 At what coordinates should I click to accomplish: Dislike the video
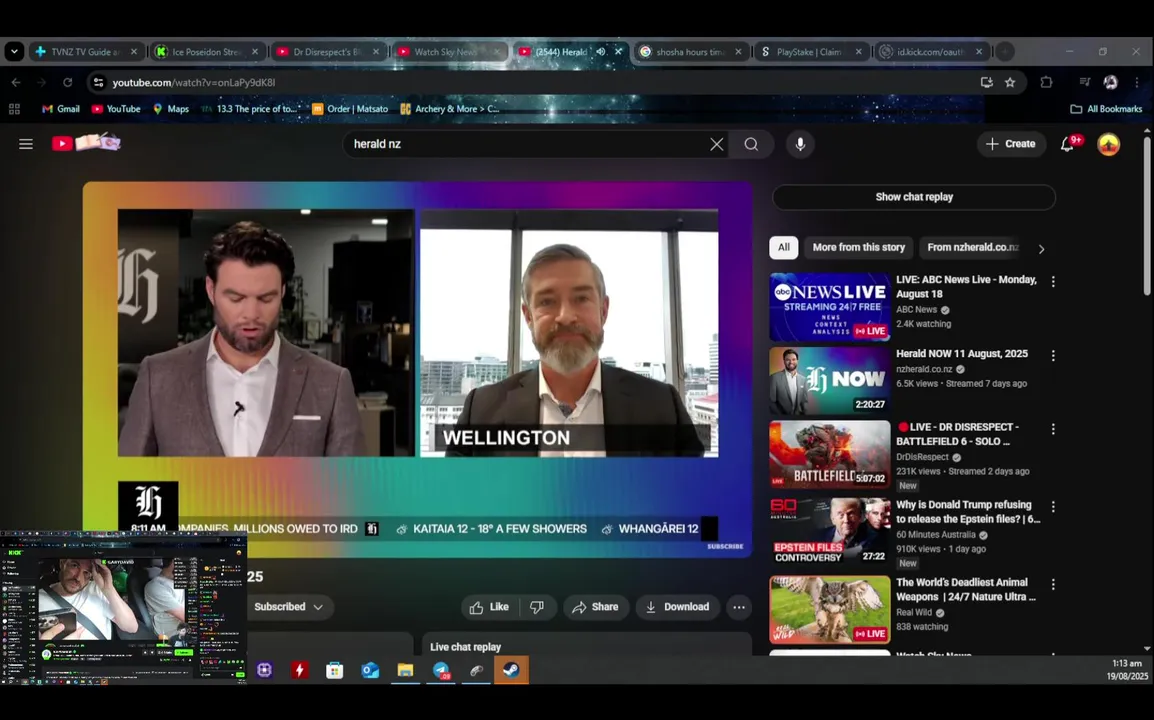pos(537,607)
